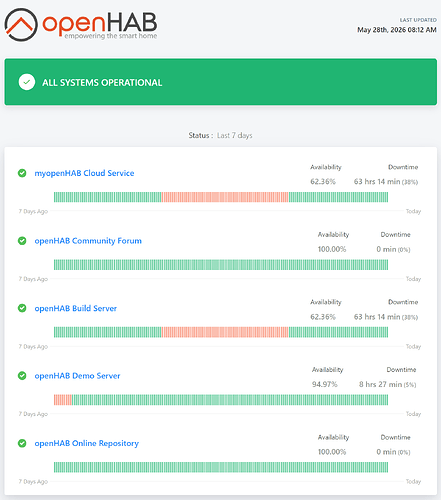
Task: Click the 62.36% availability for Build Server
Action: pos(323,317)
